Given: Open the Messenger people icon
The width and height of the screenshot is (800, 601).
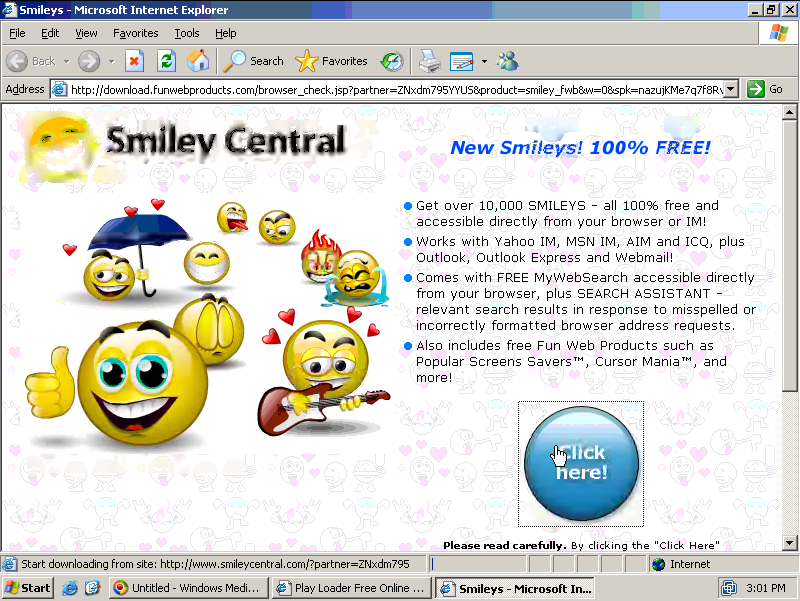Looking at the screenshot, I should 507,61.
